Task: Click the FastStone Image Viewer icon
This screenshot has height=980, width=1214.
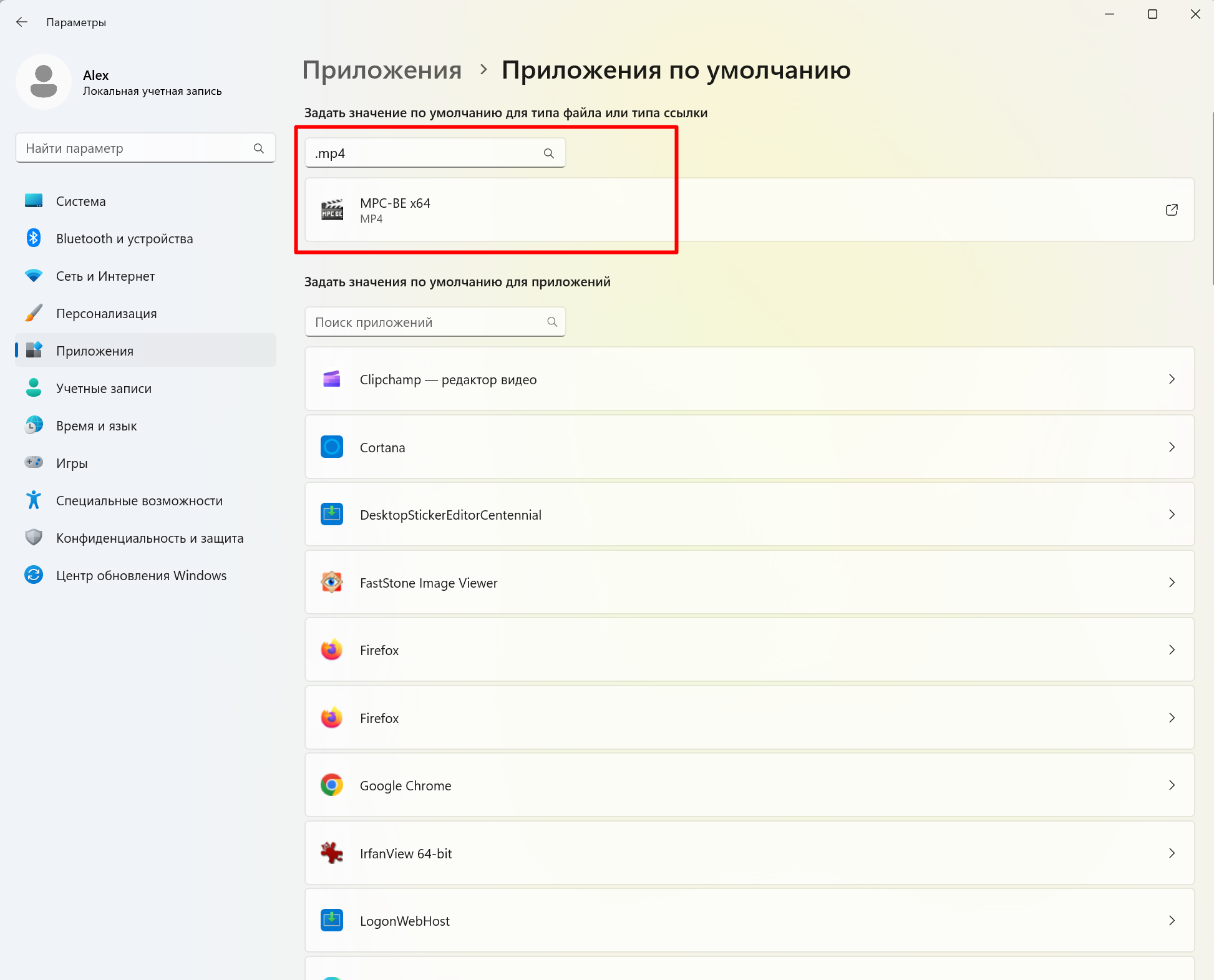Action: (x=332, y=583)
